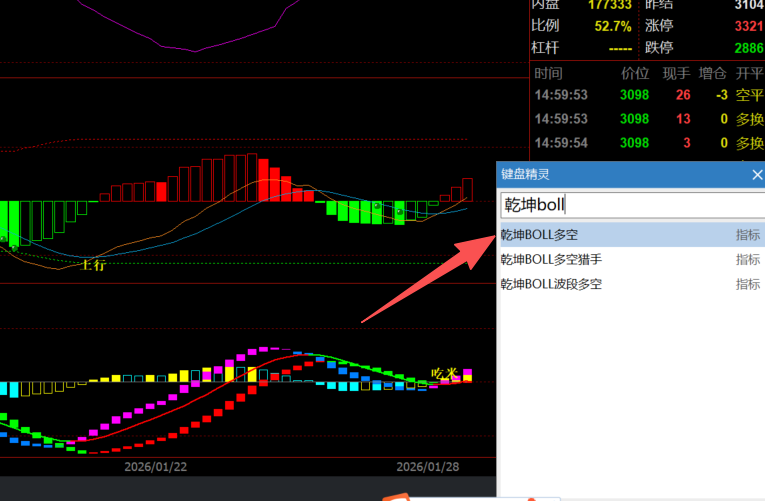Click the 跌停 price value 2886

pyautogui.click(x=748, y=48)
